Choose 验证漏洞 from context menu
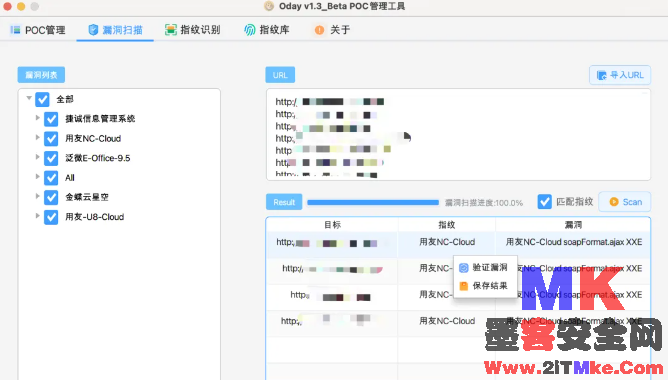The width and height of the screenshot is (668, 380). tap(485, 268)
